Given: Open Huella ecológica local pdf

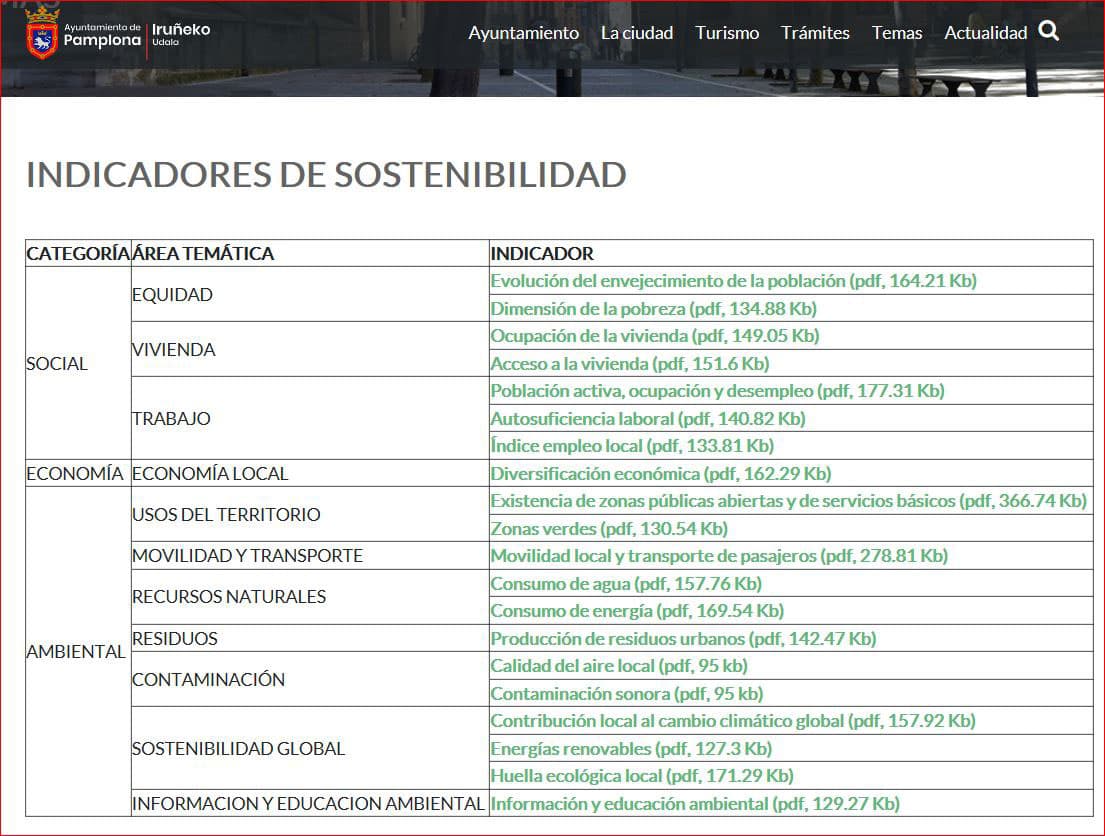Looking at the screenshot, I should [x=642, y=775].
